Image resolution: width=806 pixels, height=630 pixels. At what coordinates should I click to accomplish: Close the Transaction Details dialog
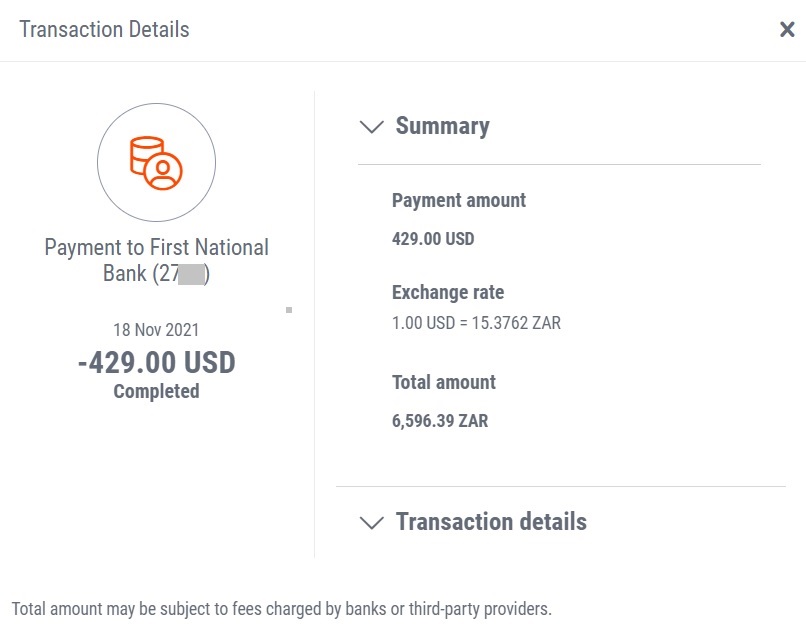tap(787, 30)
